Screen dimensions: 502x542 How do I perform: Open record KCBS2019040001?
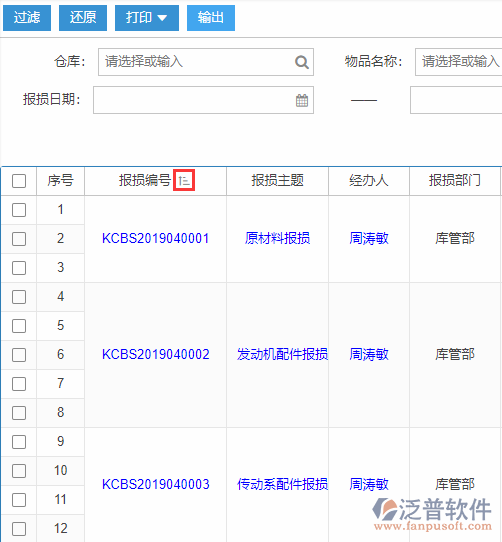(x=156, y=239)
